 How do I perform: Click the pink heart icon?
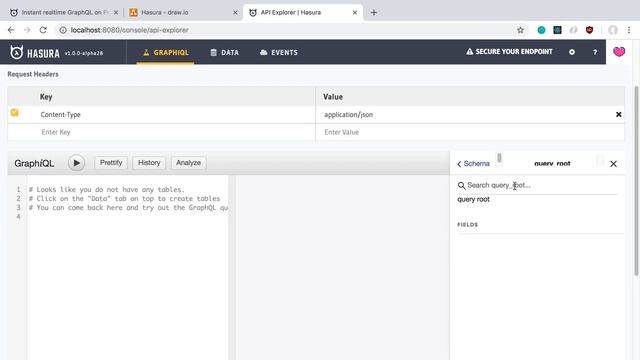(x=619, y=51)
